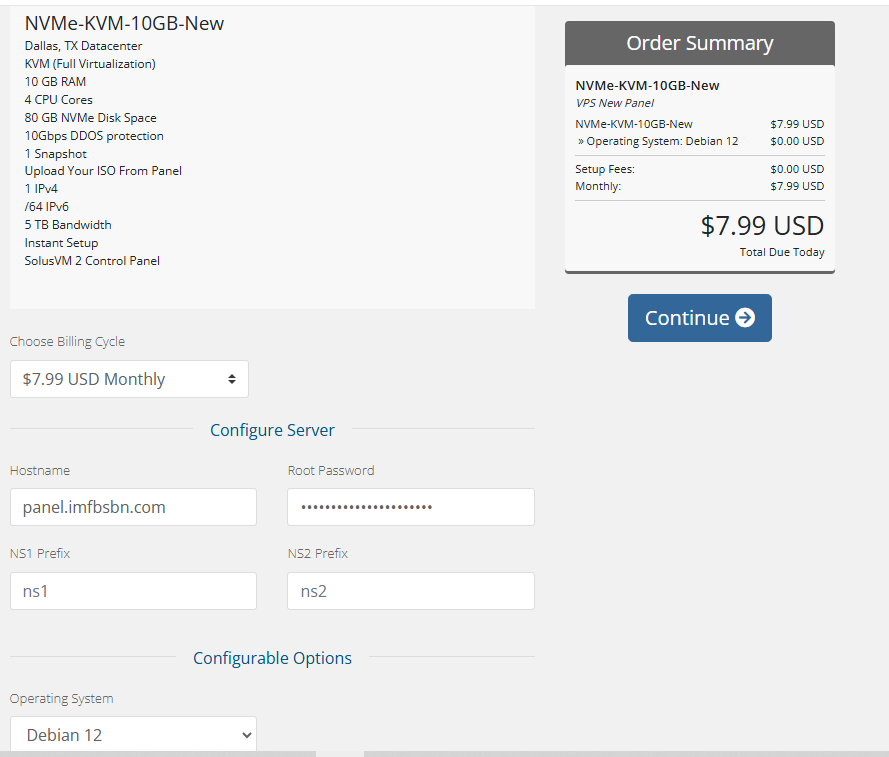Click the Continue button

point(699,318)
